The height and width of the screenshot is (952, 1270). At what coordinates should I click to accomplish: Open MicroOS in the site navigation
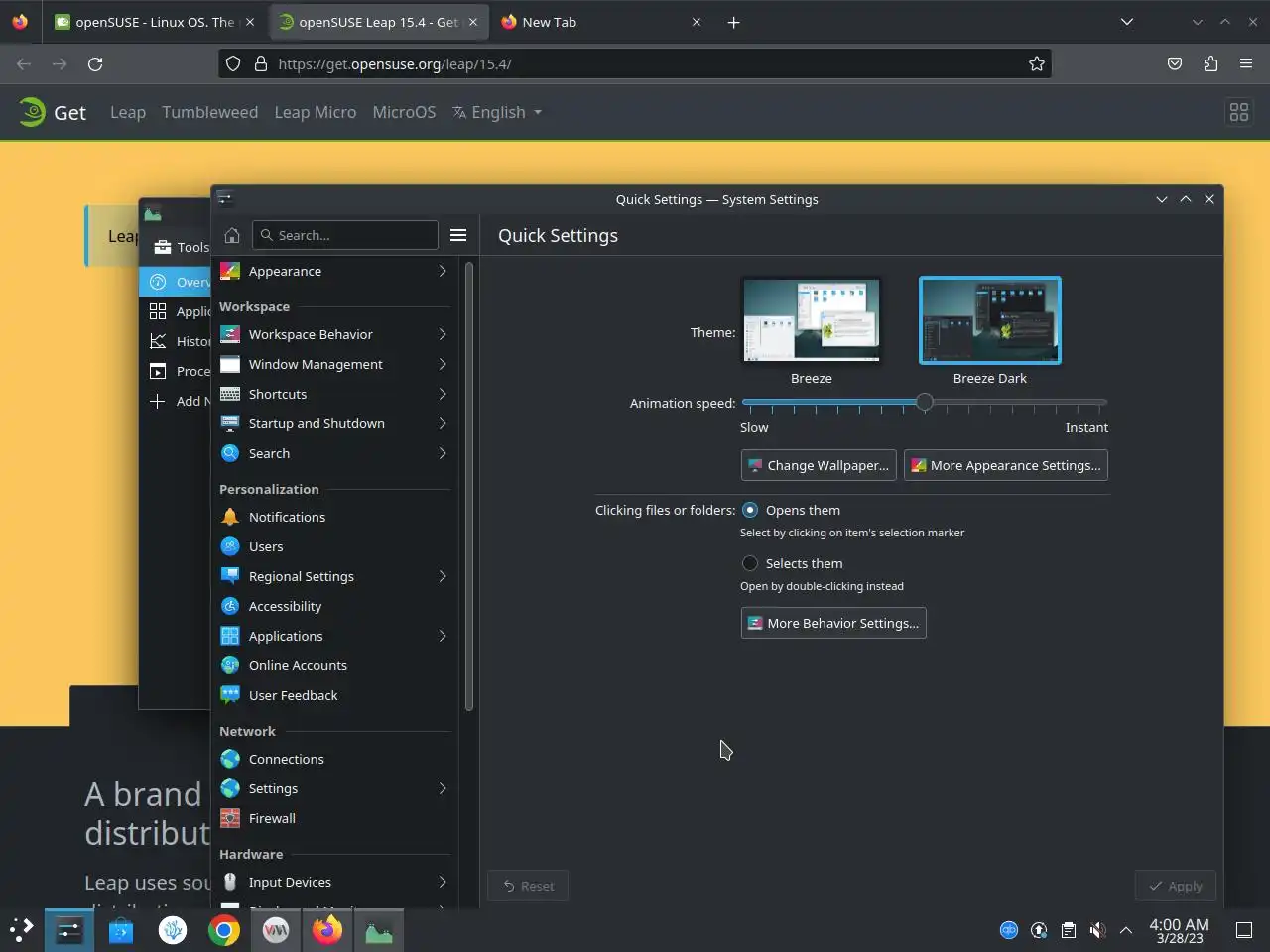pyautogui.click(x=404, y=112)
